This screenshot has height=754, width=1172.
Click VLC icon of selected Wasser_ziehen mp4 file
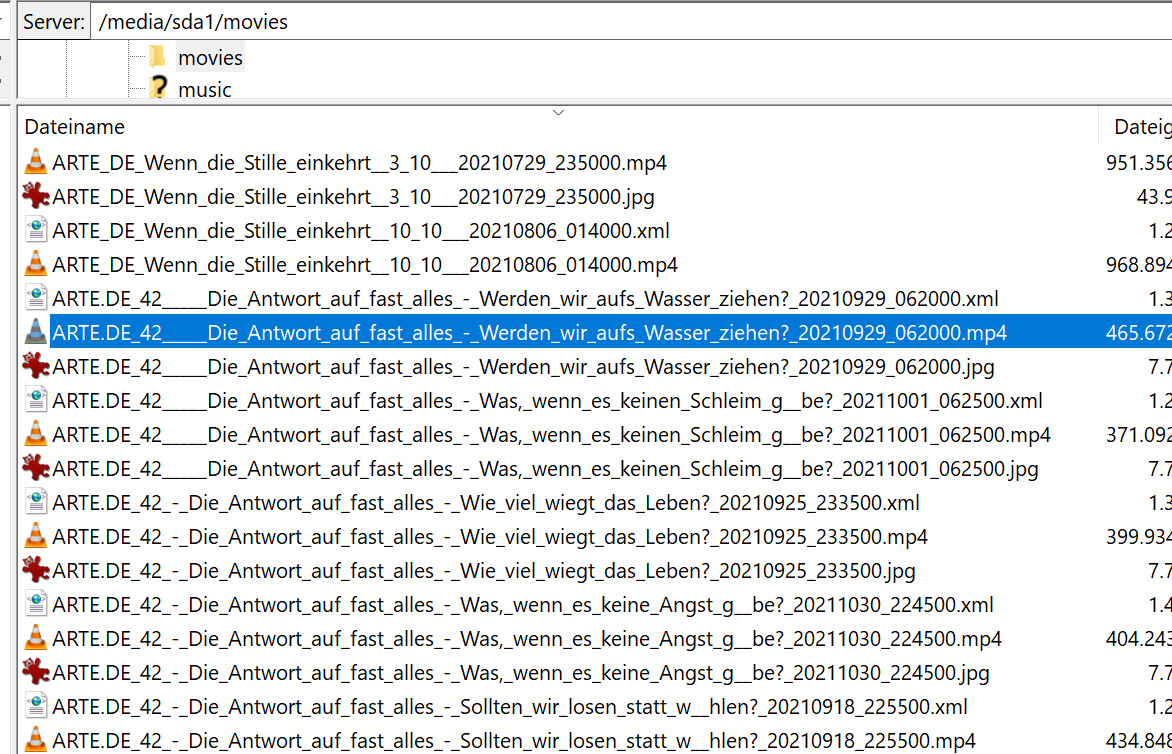tap(36, 332)
